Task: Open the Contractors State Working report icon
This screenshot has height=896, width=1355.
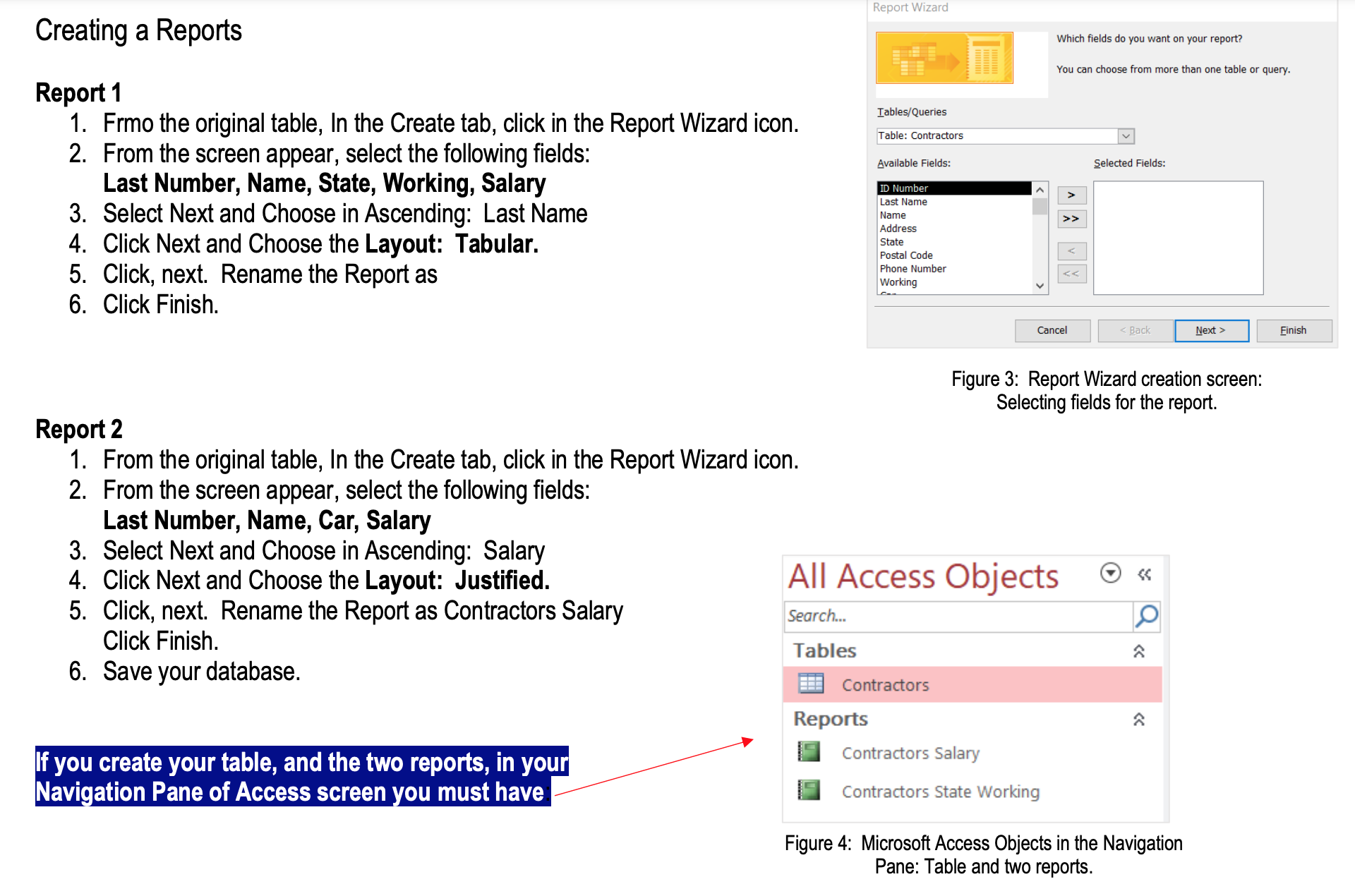Action: pyautogui.click(x=809, y=790)
